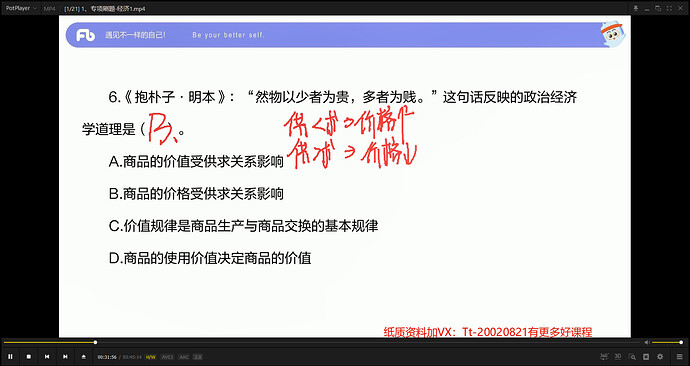Screen dimensions: 690x366
Task: Pause the video playback
Action: point(11,357)
